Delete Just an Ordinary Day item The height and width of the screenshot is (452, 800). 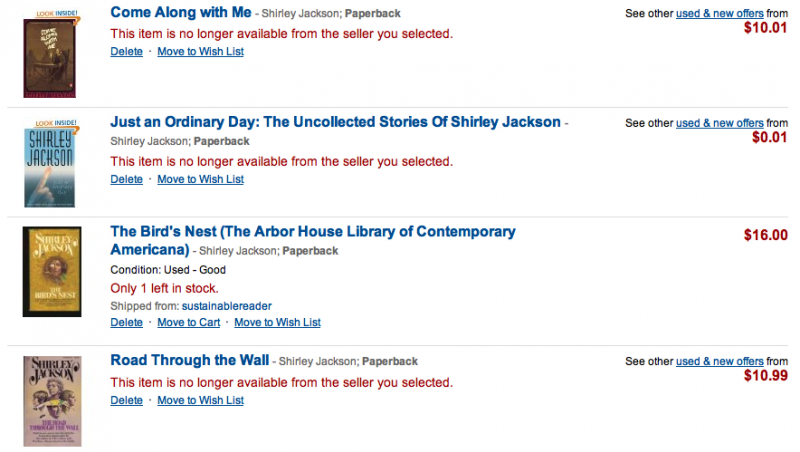coord(126,179)
